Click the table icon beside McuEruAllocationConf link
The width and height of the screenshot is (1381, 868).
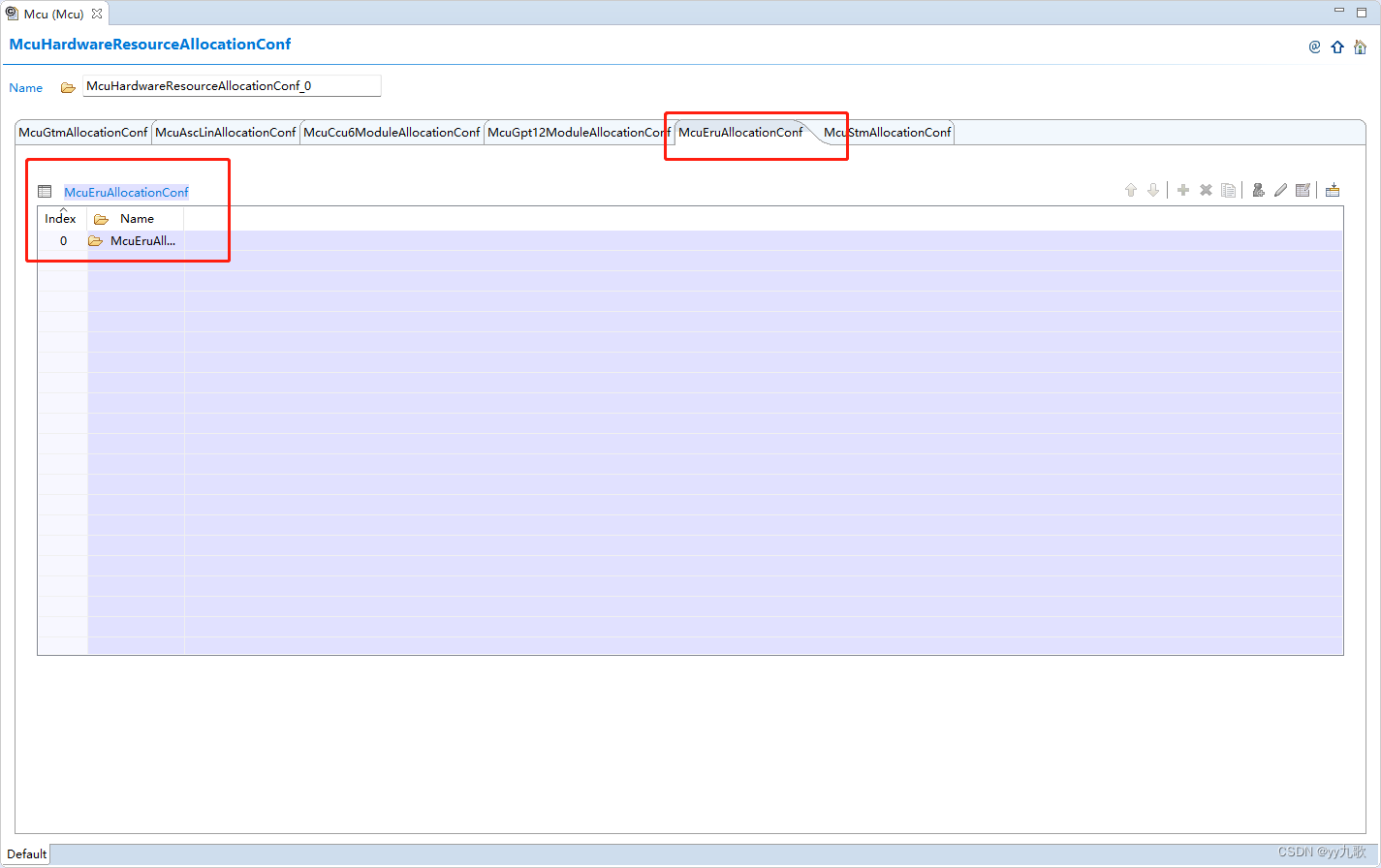[x=45, y=192]
